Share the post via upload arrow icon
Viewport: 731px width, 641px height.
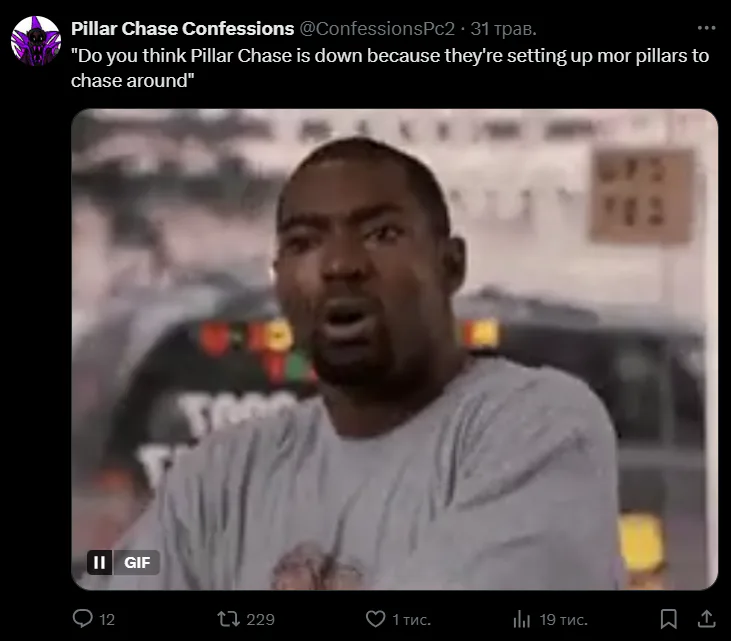pos(706,619)
